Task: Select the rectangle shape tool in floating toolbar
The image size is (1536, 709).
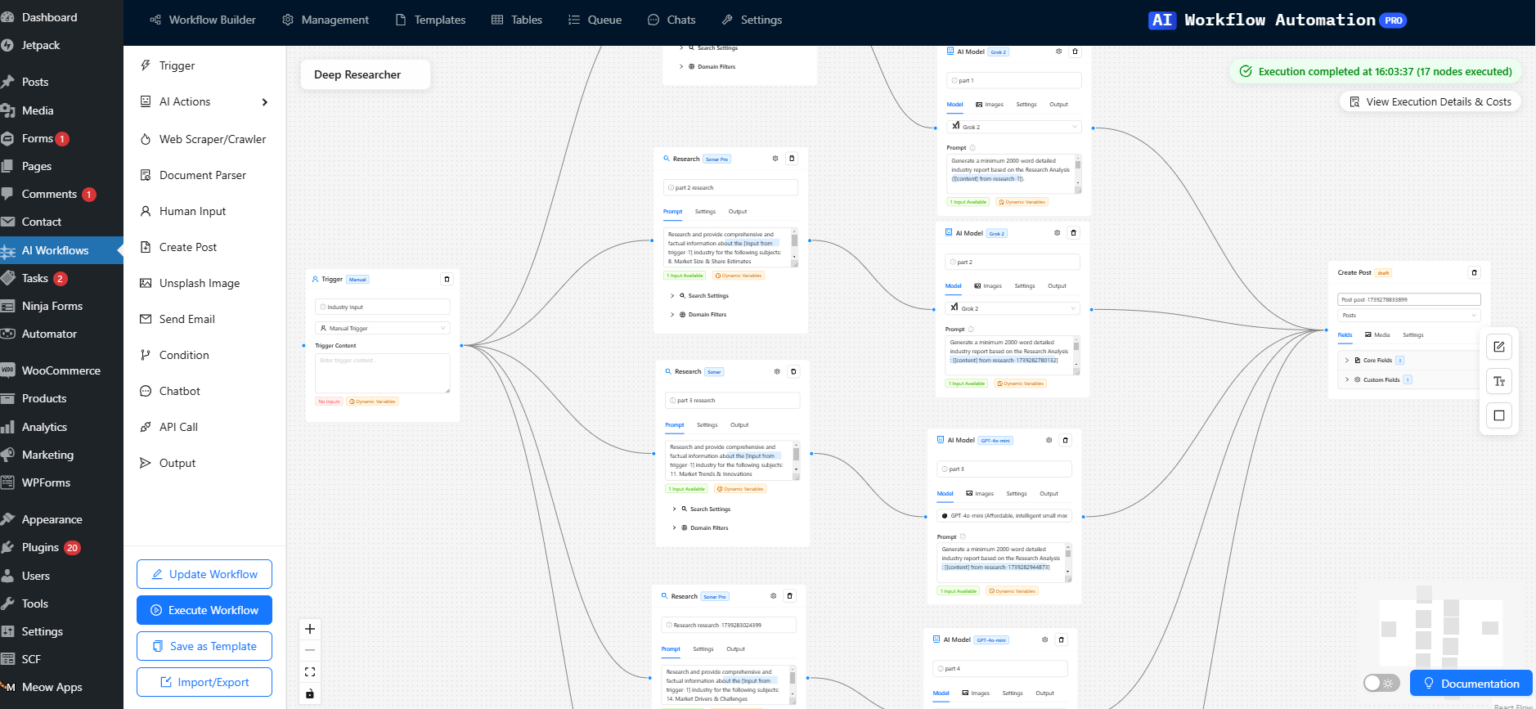Action: coord(1498,415)
